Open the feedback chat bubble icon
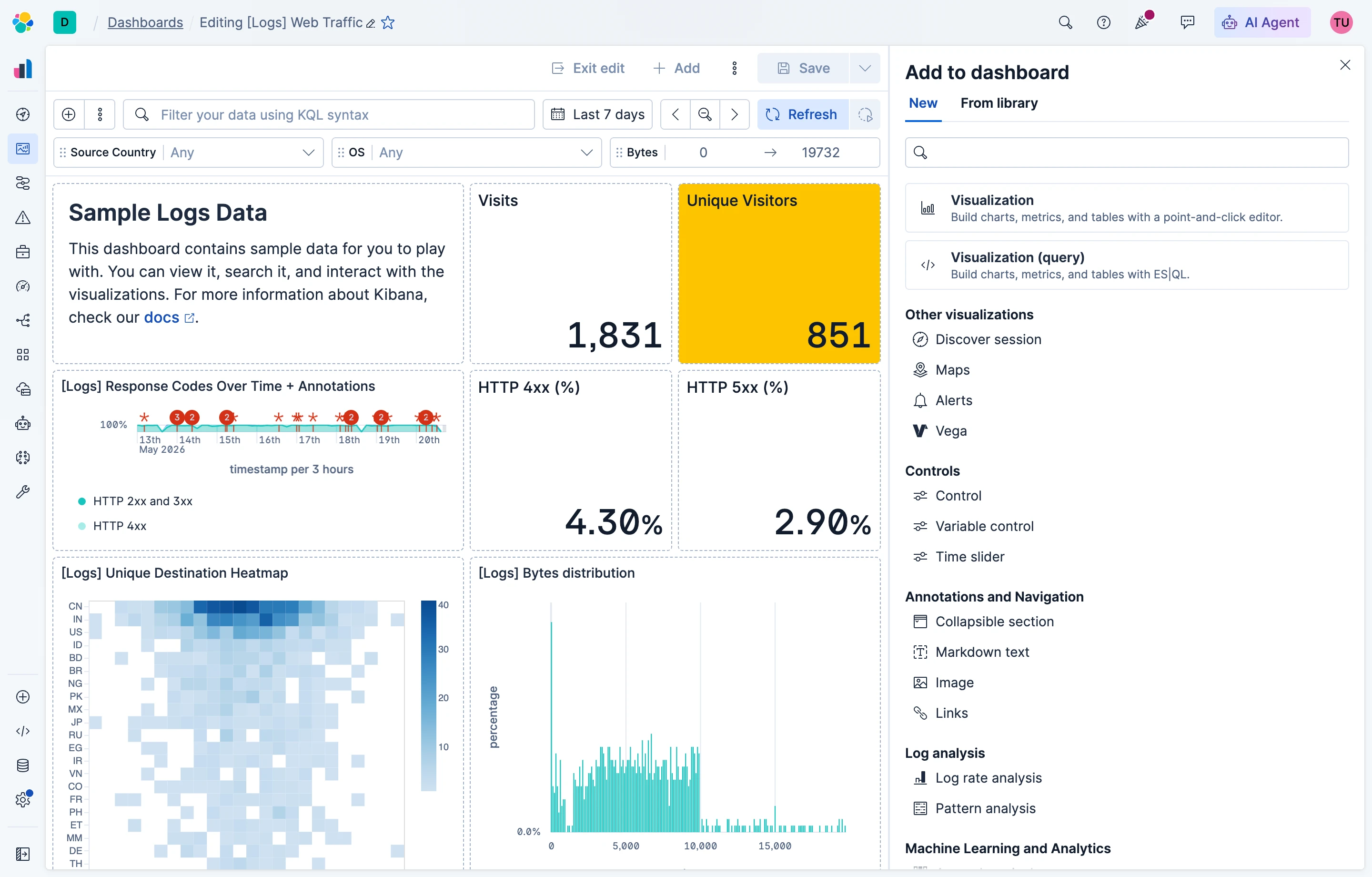 pos(1187,22)
